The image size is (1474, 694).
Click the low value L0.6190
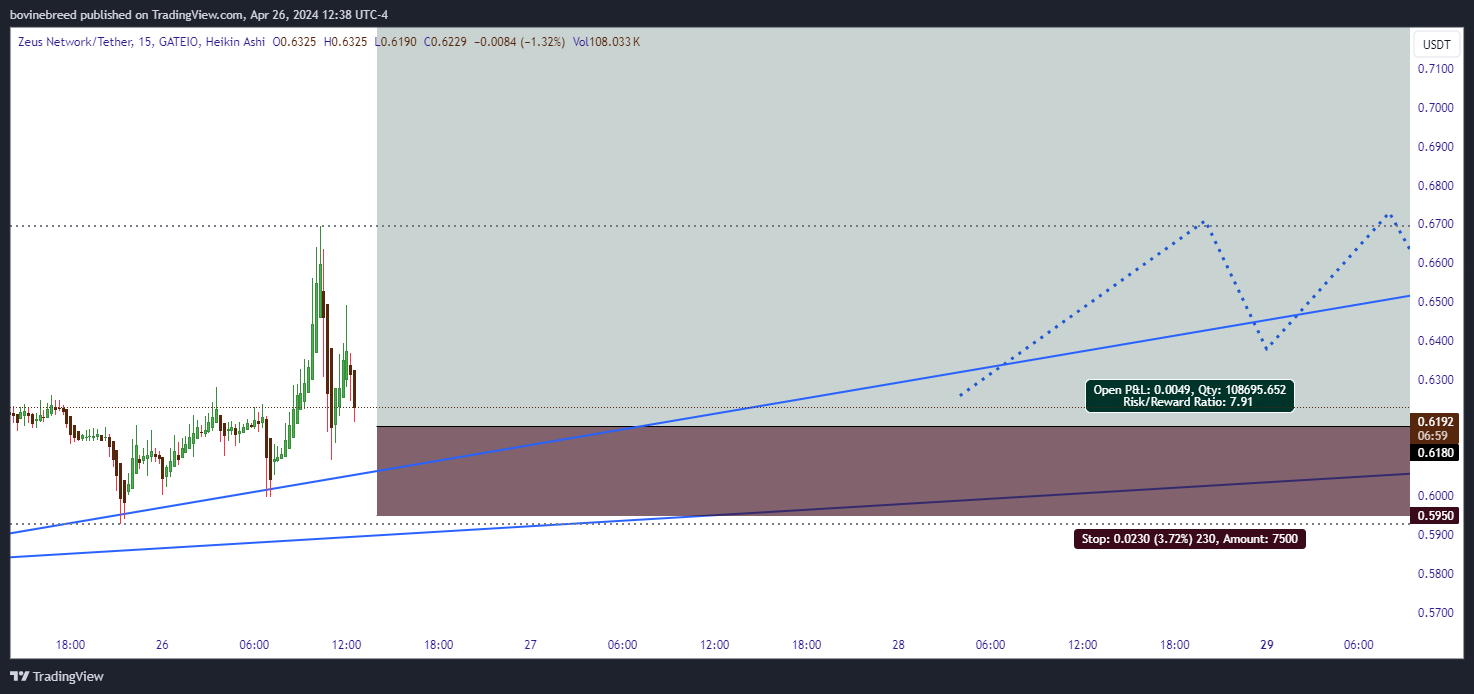395,42
